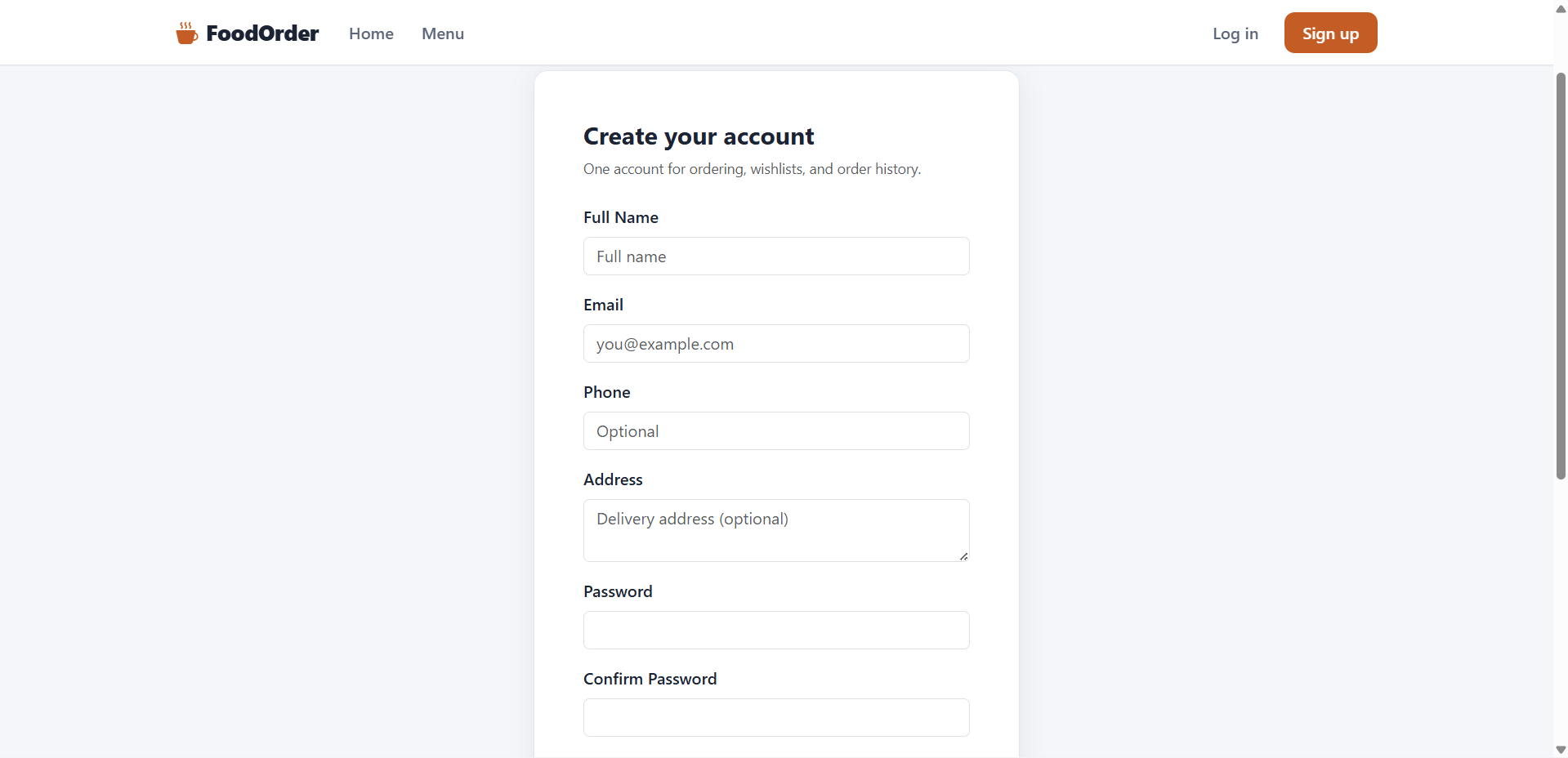Focus the Email input field
The width and height of the screenshot is (1568, 758).
[x=776, y=344]
